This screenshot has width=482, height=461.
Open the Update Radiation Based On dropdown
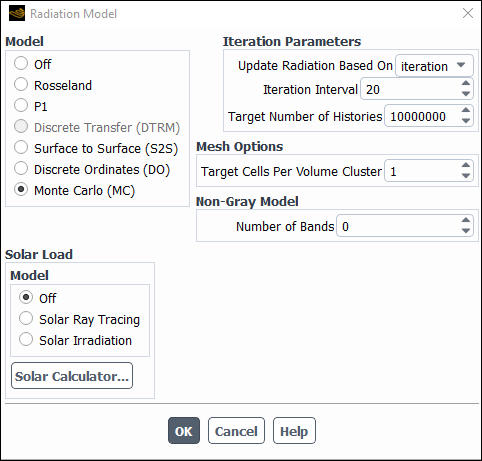[434, 66]
